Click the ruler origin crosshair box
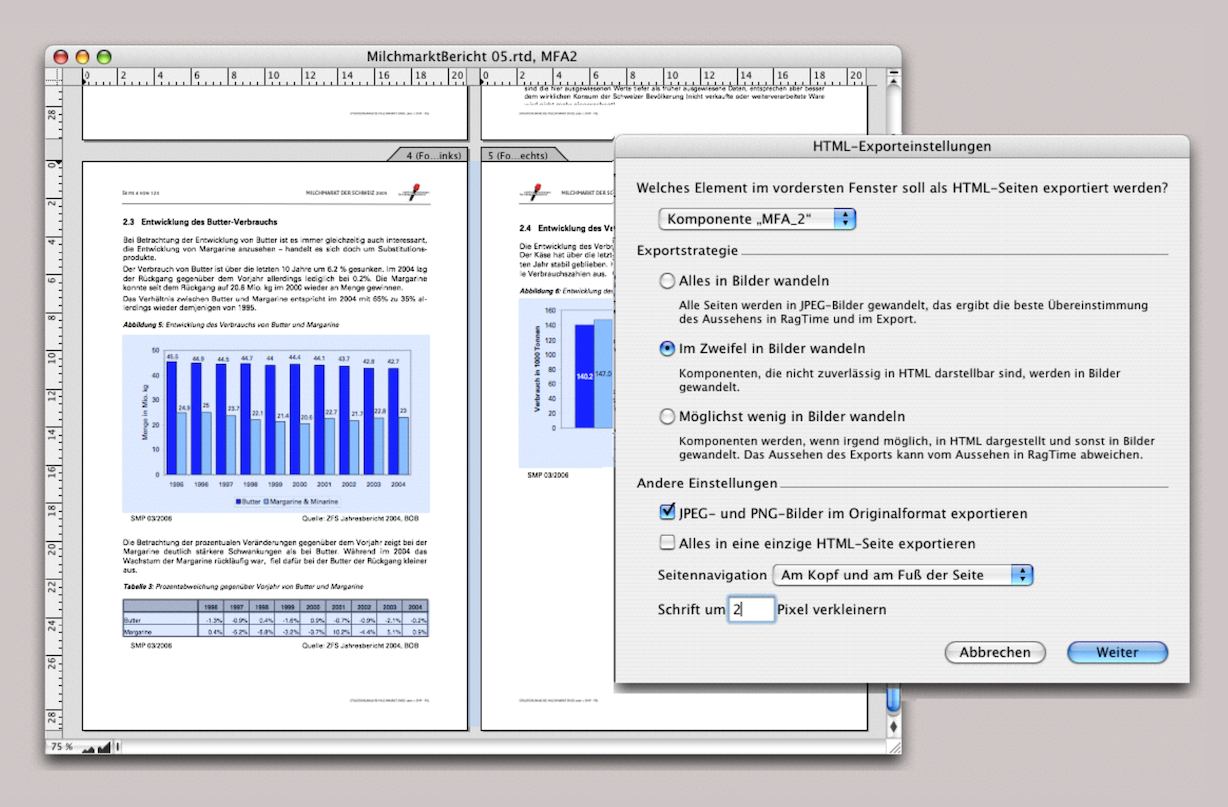This screenshot has width=1228, height=807. [54, 75]
